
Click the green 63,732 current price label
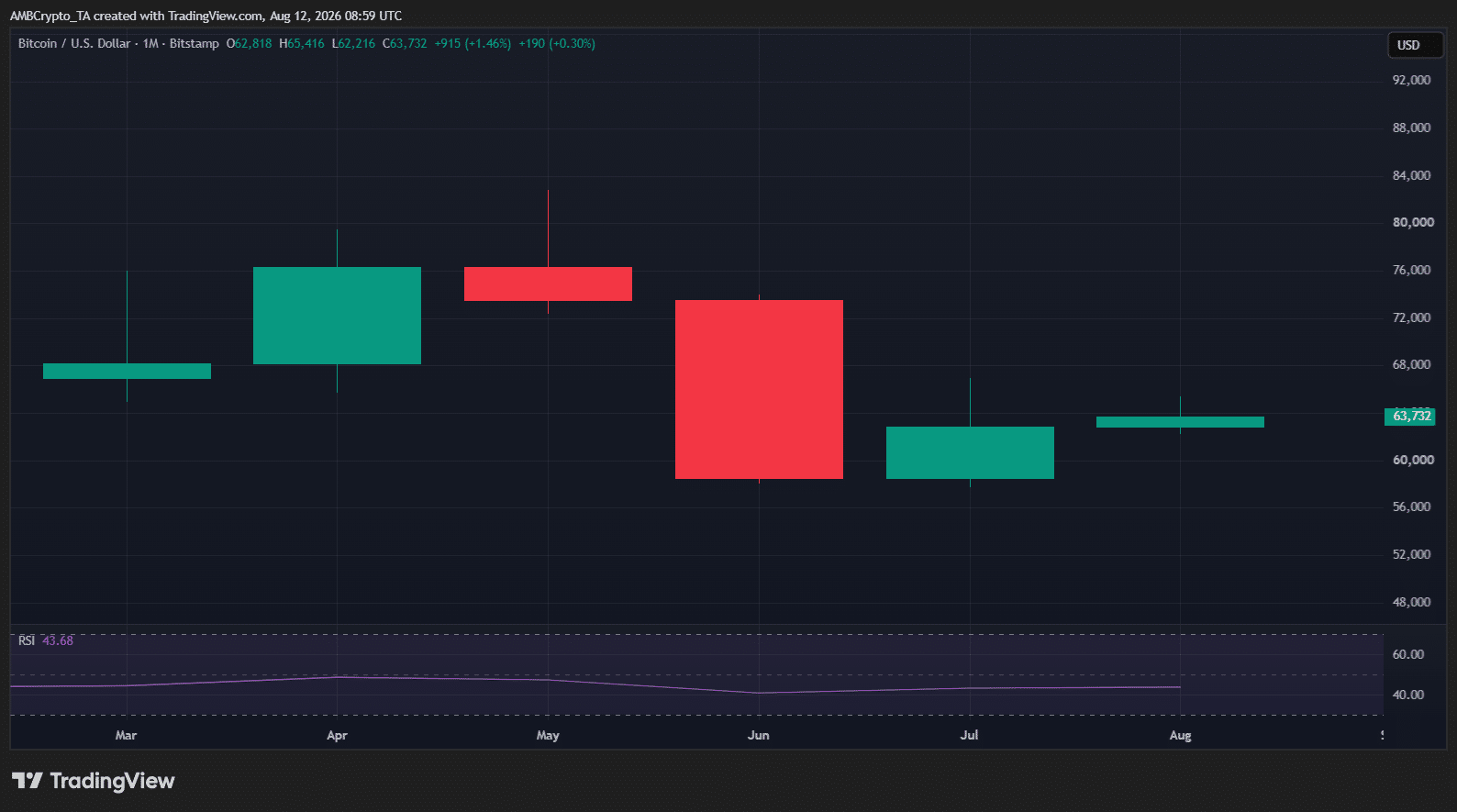[1408, 417]
